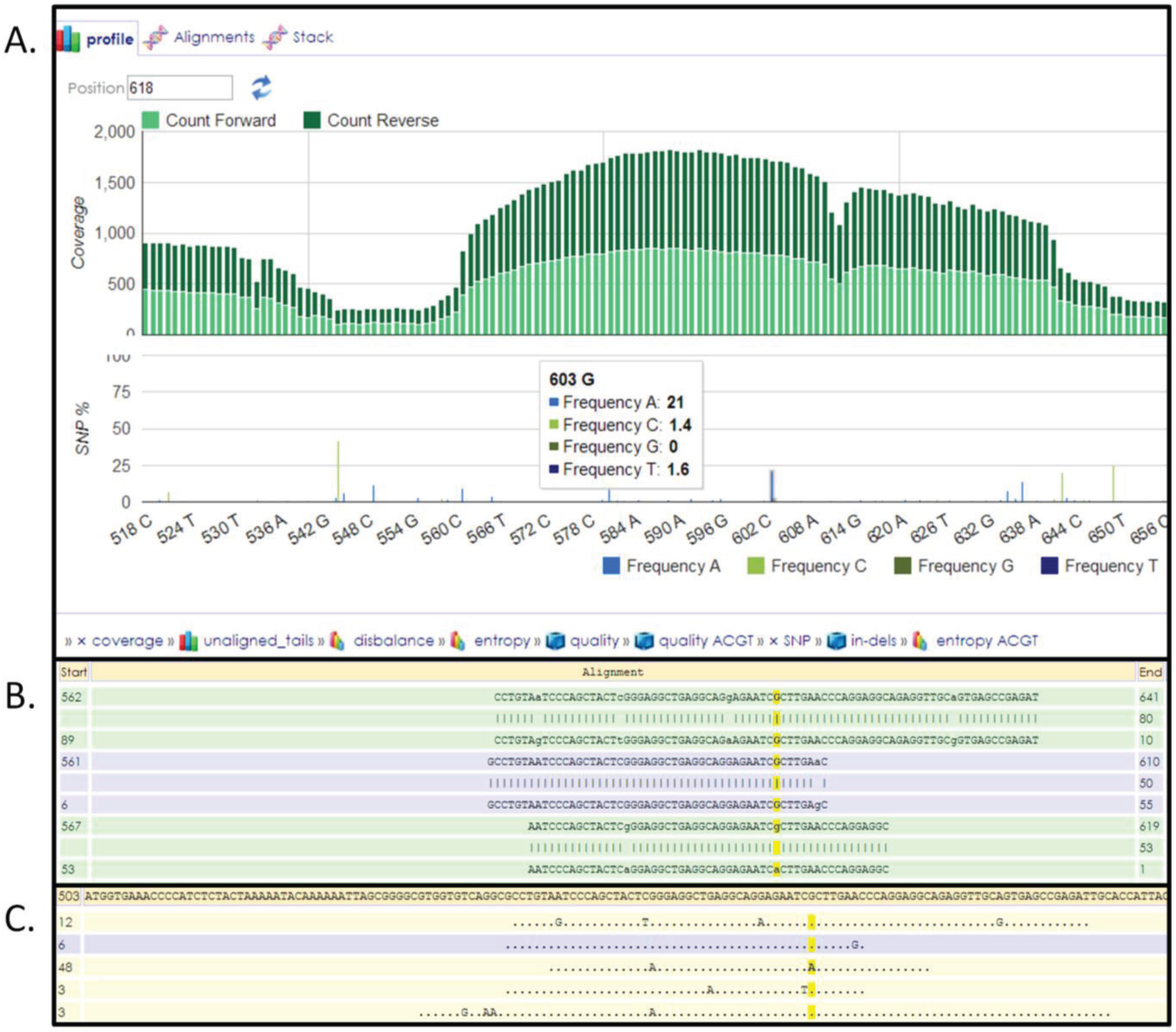The height and width of the screenshot is (1032, 1176).
Task: Toggle Count Reverse legend swatch
Action: (x=312, y=120)
